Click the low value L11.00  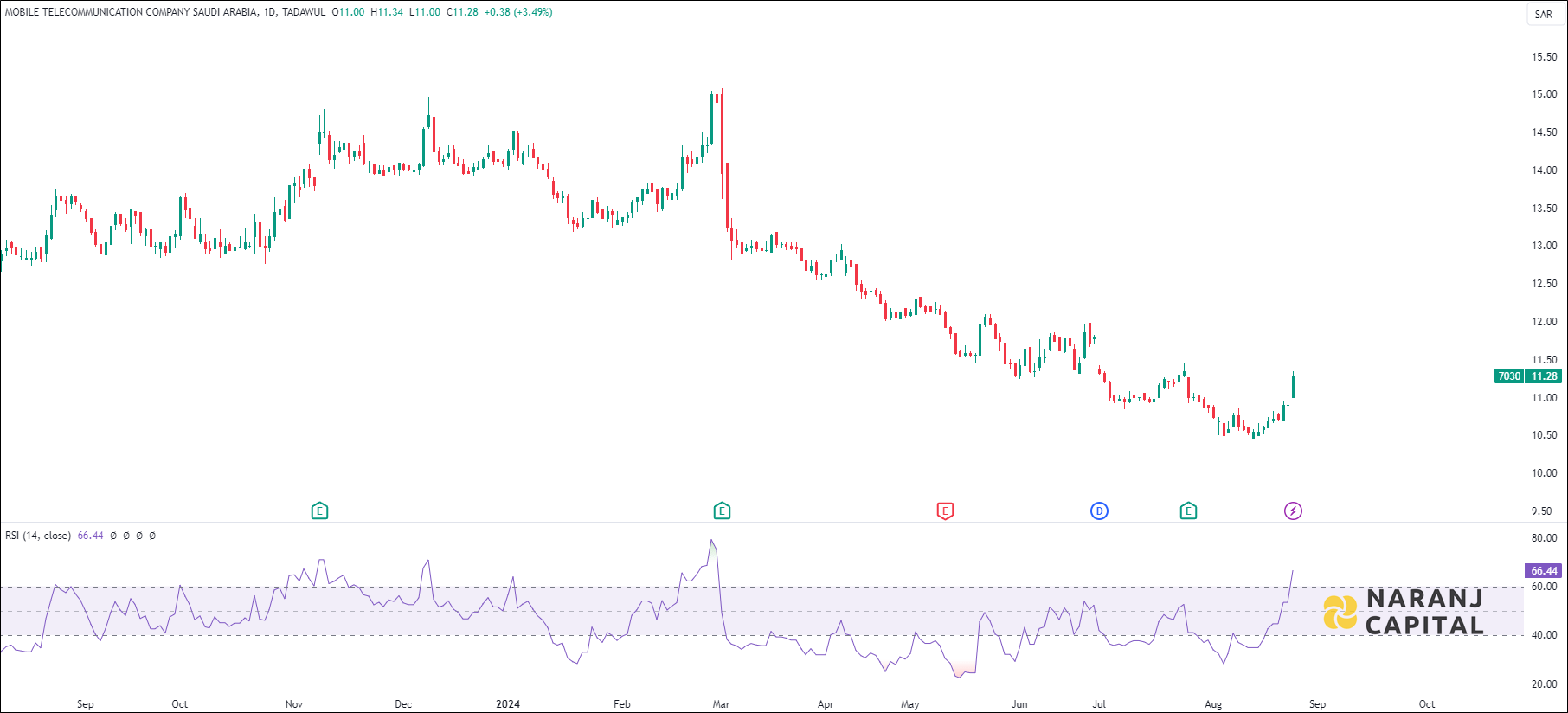425,12
